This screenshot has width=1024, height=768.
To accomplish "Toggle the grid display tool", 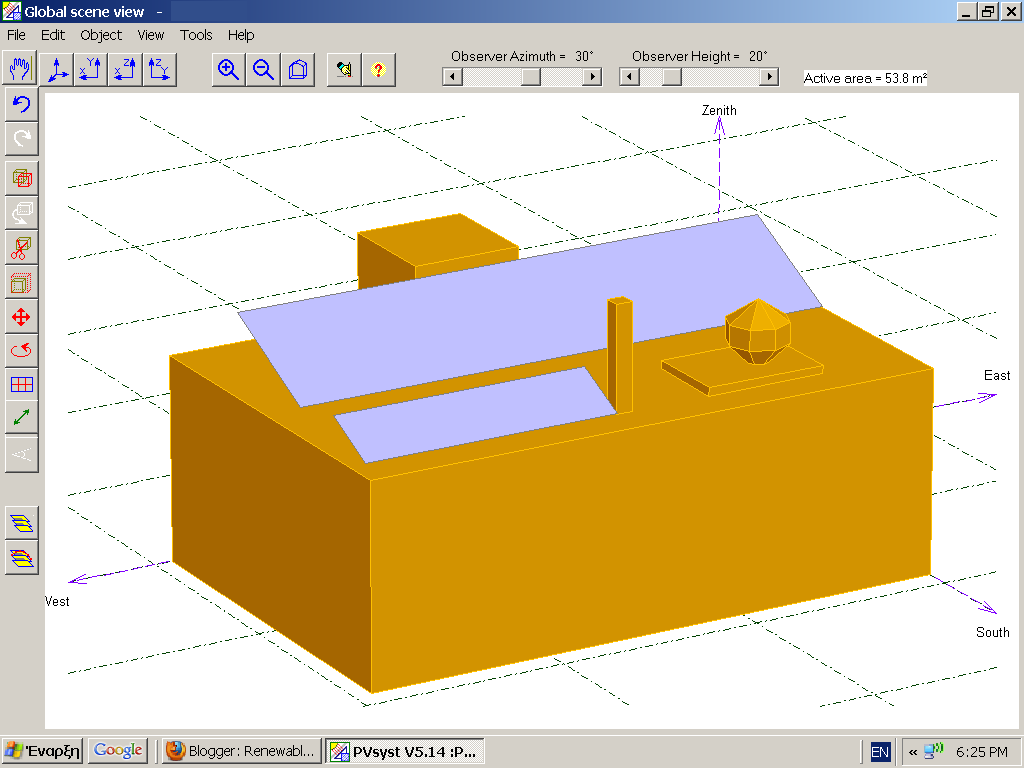I will (x=22, y=384).
